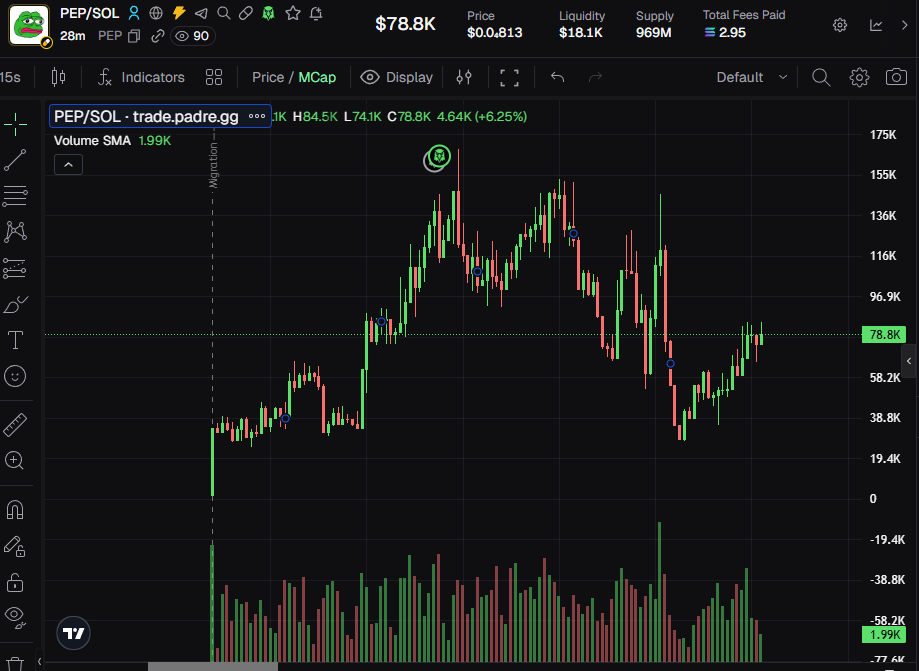
Task: Open the blue person profile icon
Action: pyautogui.click(x=134, y=13)
